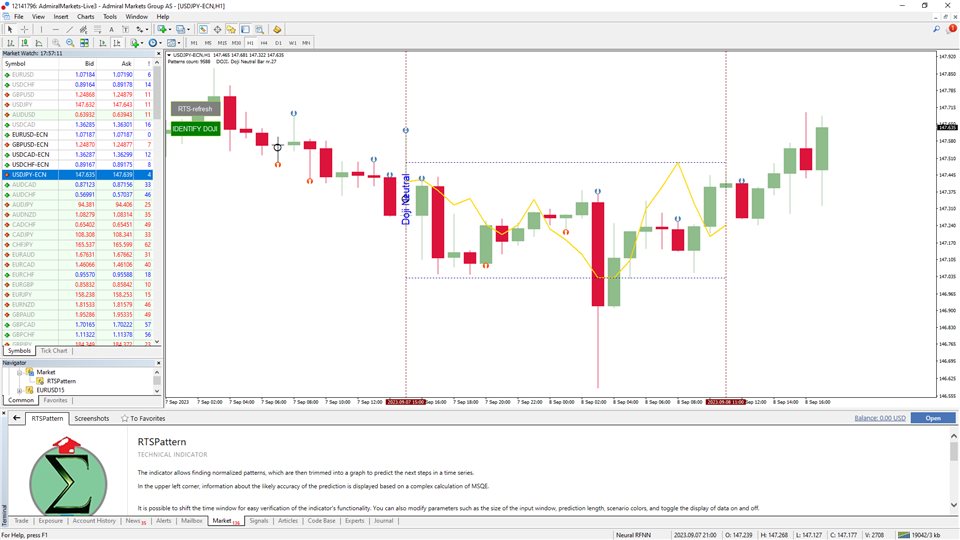Open the Market Watch panel icon
Screen dimensions: 960x540
click(203, 29)
